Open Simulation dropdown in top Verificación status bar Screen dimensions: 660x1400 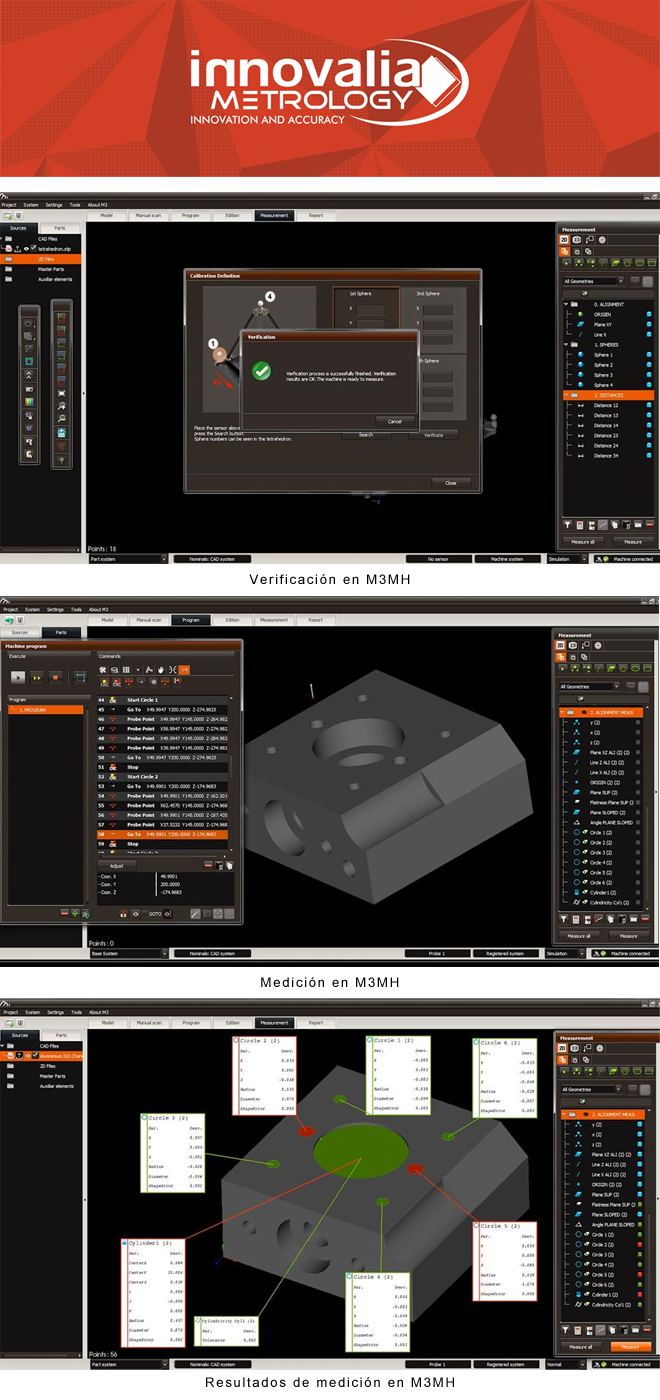[x=565, y=559]
